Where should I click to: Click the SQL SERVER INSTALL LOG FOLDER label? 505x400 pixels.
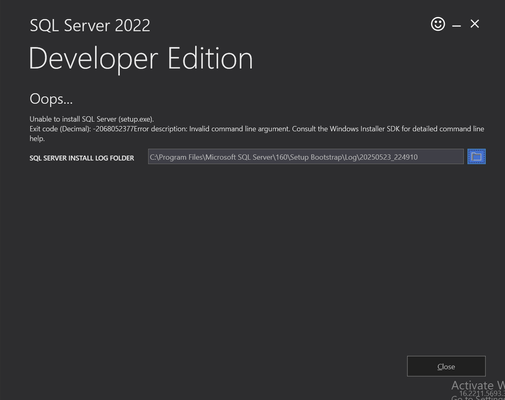click(x=82, y=158)
